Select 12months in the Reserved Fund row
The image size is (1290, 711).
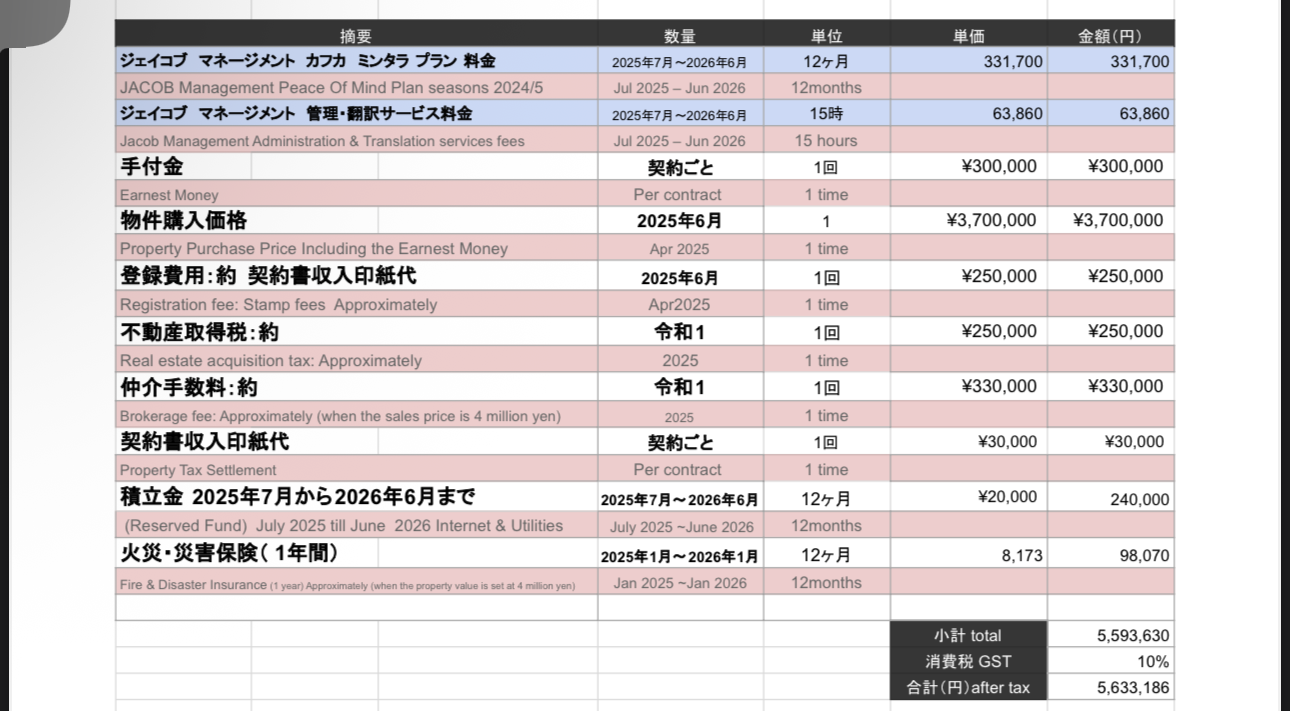826,525
